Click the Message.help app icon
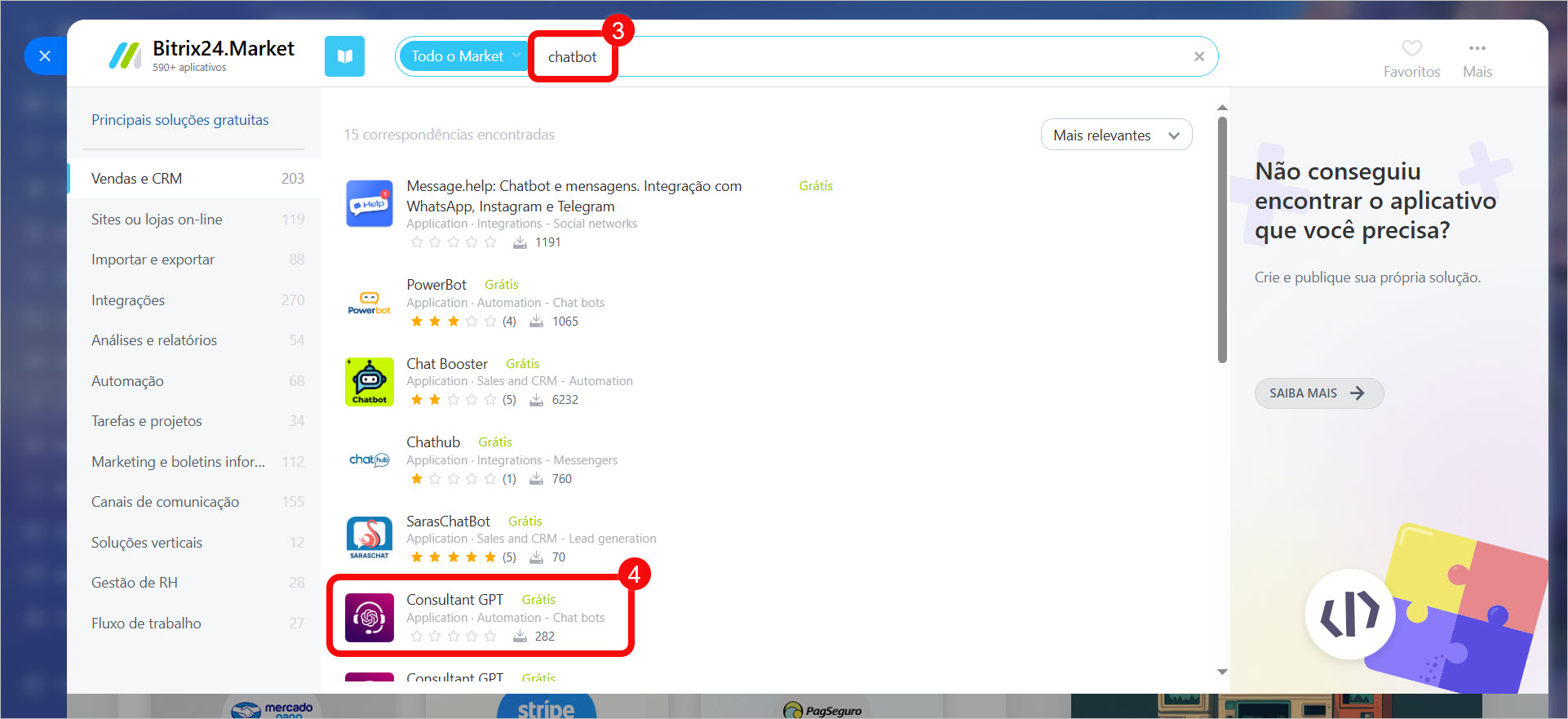The width and height of the screenshot is (1568, 719). tap(370, 204)
